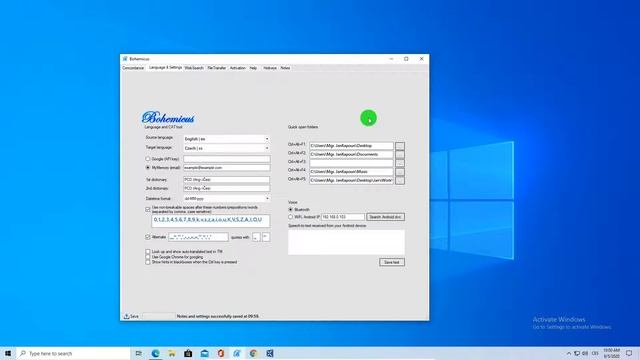This screenshot has width=640, height=360.
Task: Click the Save text button
Action: [x=392, y=262]
